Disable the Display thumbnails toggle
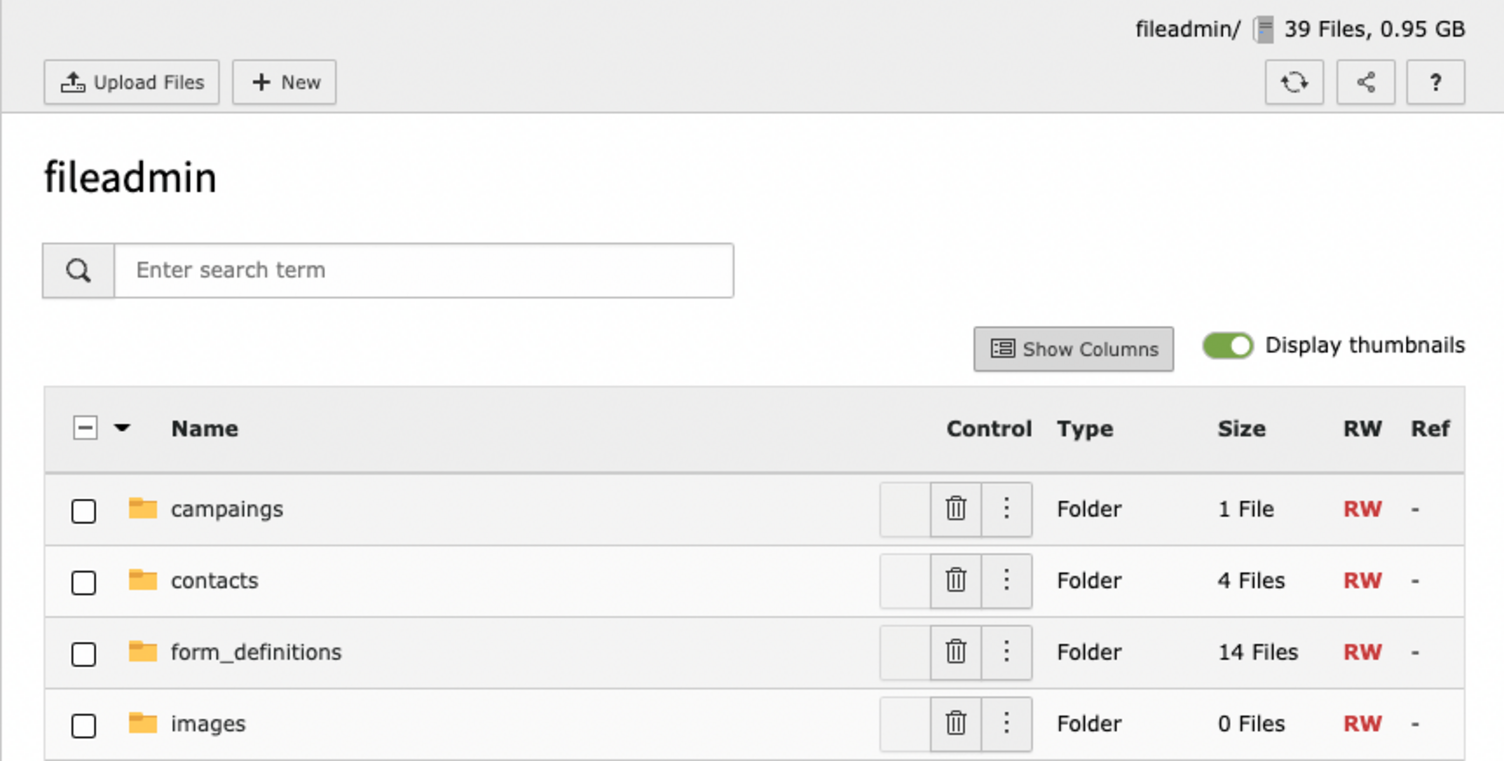The image size is (1504, 761). click(1227, 345)
